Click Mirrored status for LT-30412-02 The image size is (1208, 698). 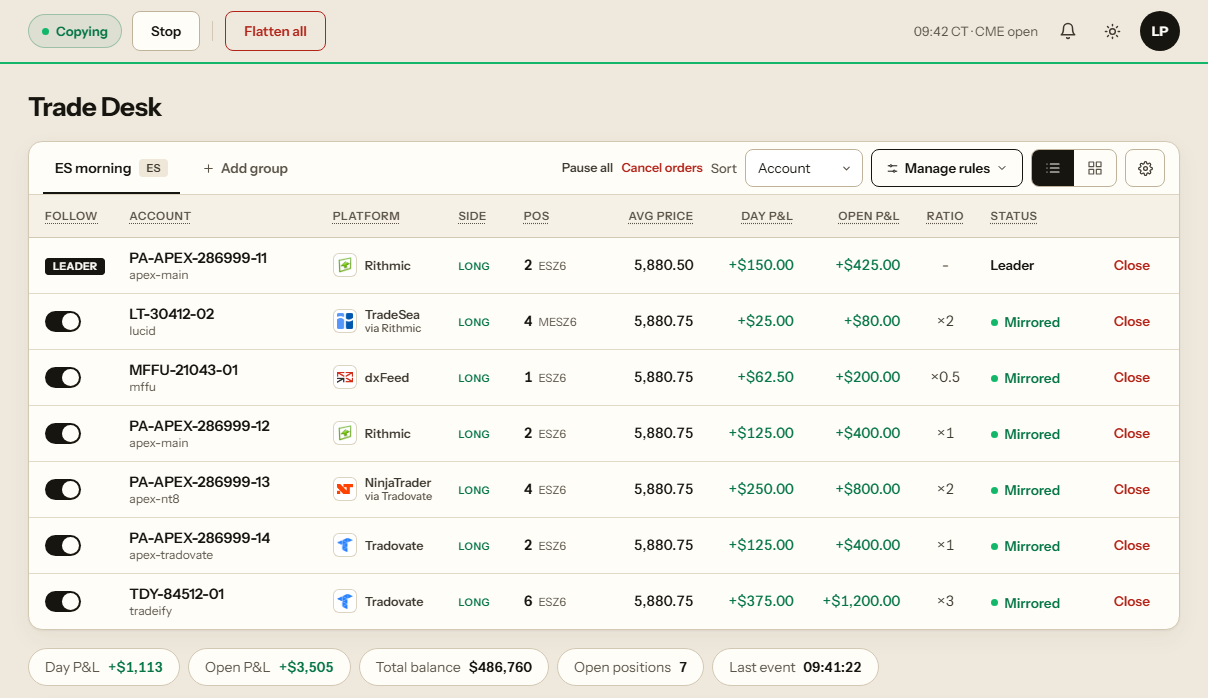[x=1025, y=322]
